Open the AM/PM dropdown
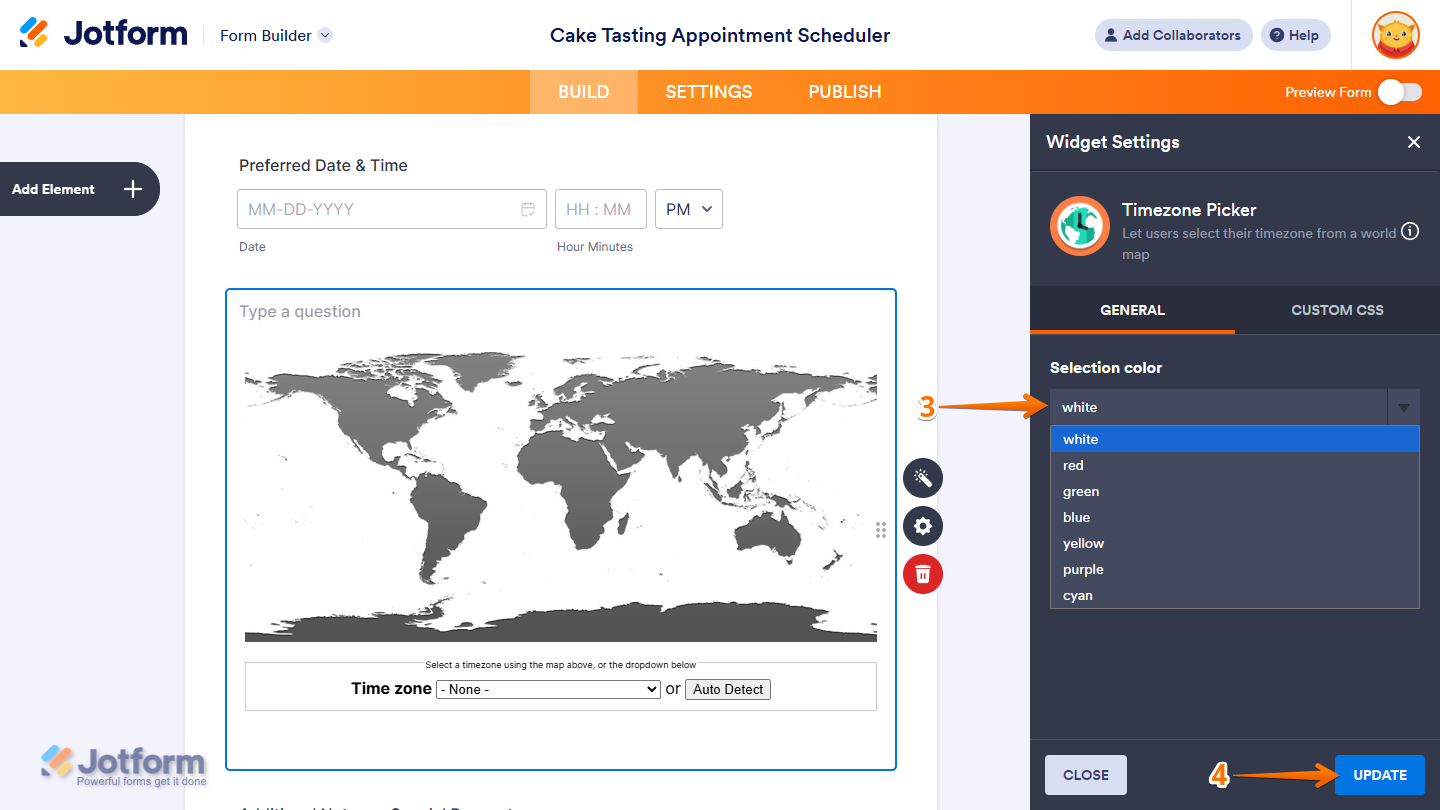The width and height of the screenshot is (1440, 810). tap(688, 208)
